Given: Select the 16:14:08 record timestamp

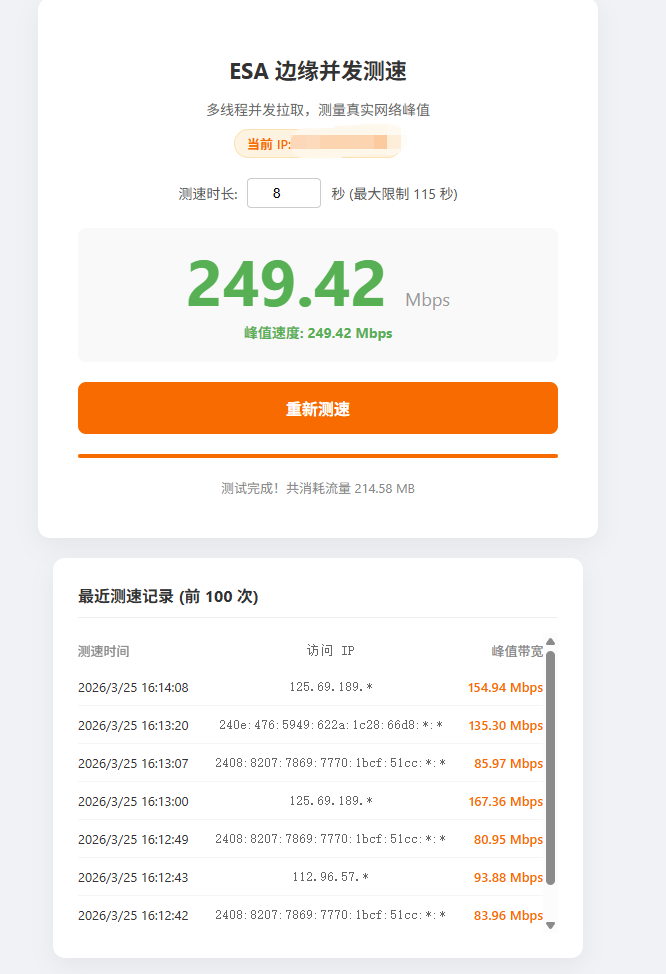Looking at the screenshot, I should [x=133, y=687].
